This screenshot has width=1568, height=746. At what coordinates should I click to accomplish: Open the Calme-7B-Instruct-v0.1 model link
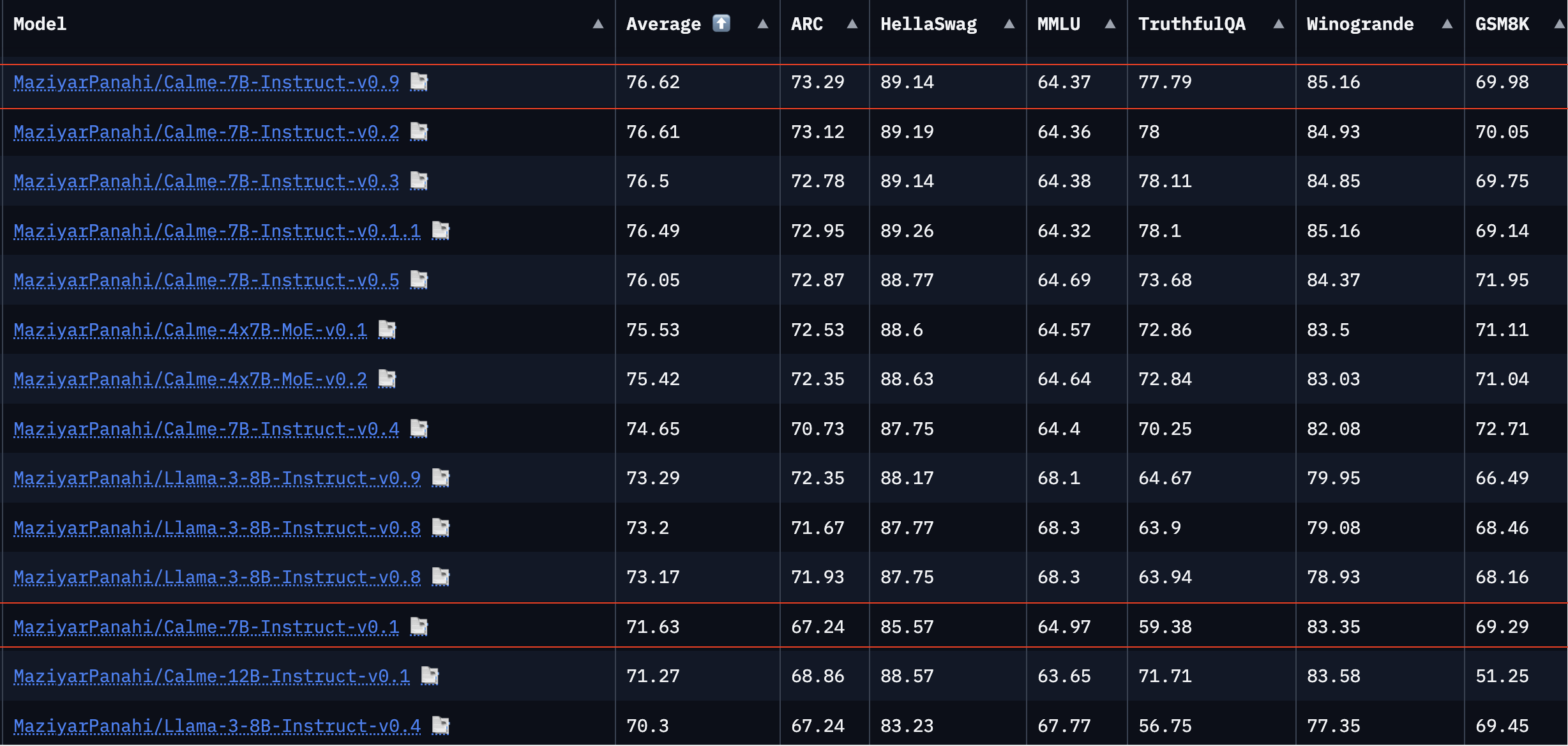(x=206, y=627)
